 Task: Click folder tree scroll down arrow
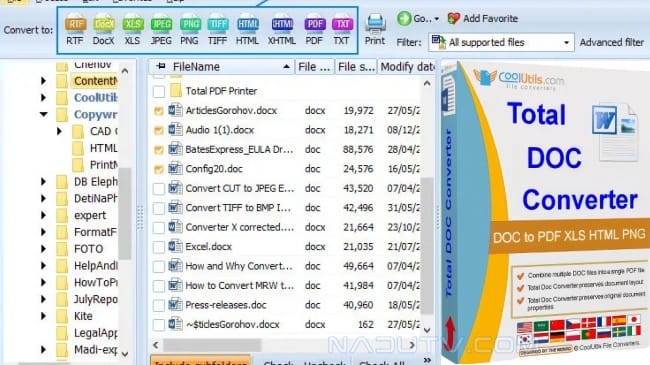pos(125,354)
